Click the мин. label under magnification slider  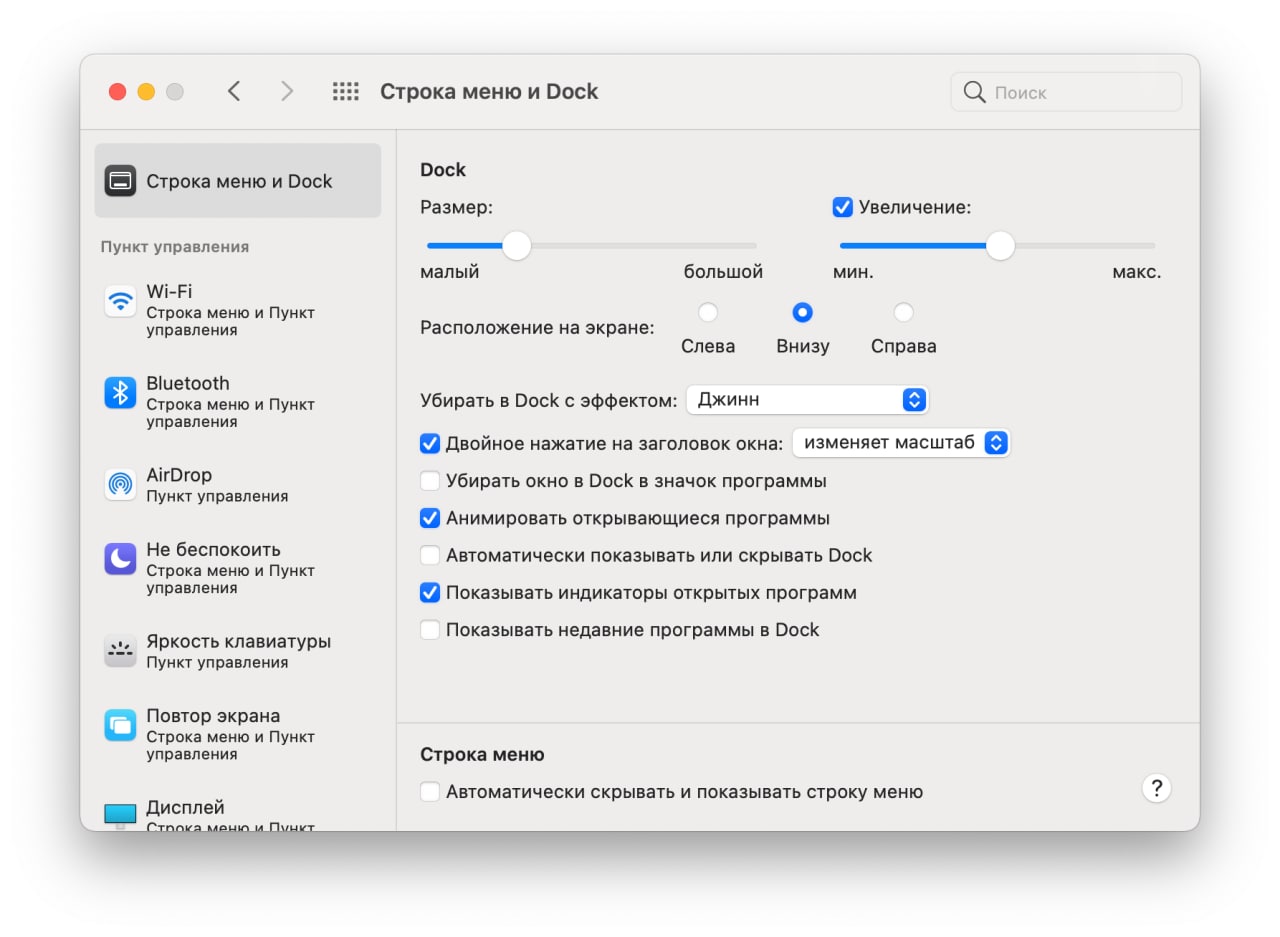tap(853, 272)
